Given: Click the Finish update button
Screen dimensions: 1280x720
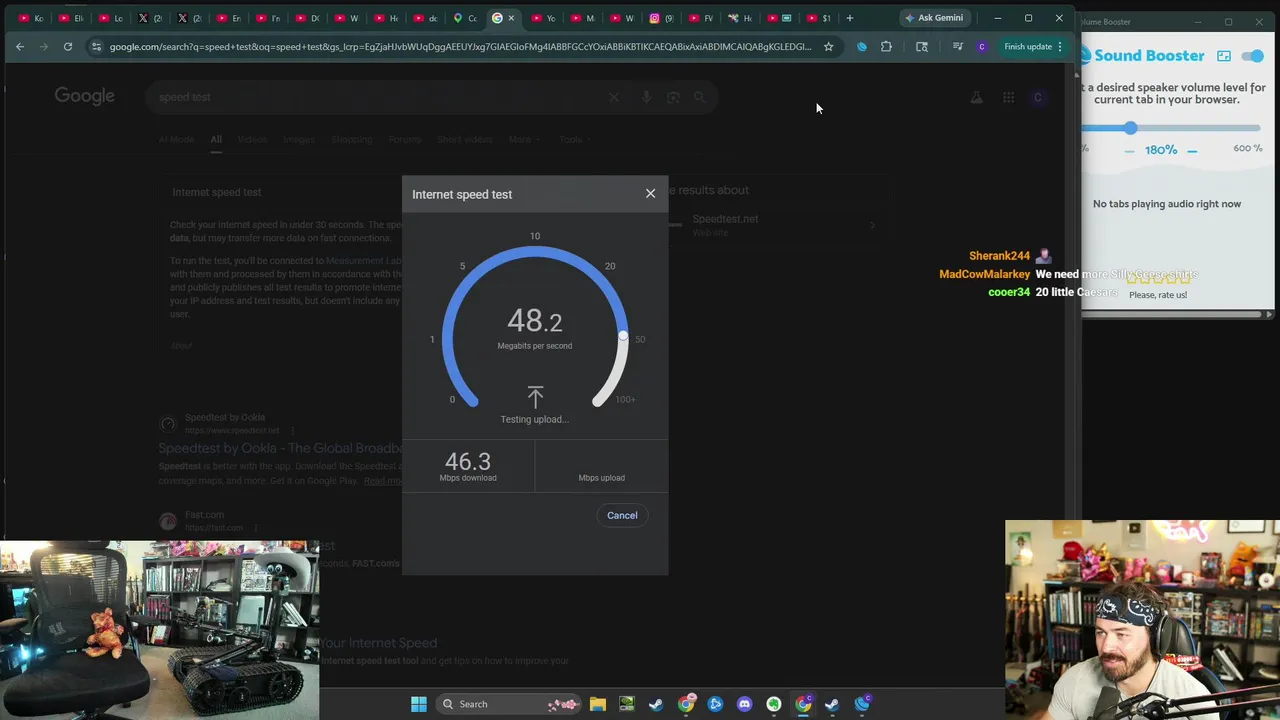Looking at the screenshot, I should pyautogui.click(x=1033, y=46).
